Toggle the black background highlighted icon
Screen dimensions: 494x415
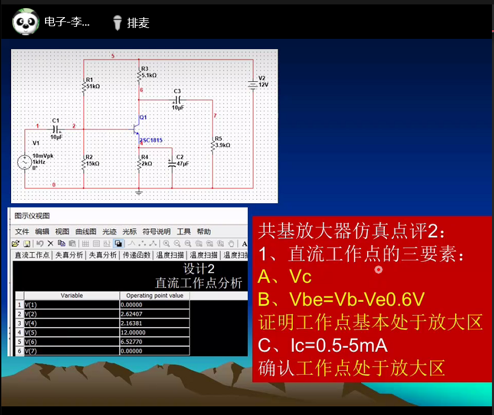click(x=118, y=244)
